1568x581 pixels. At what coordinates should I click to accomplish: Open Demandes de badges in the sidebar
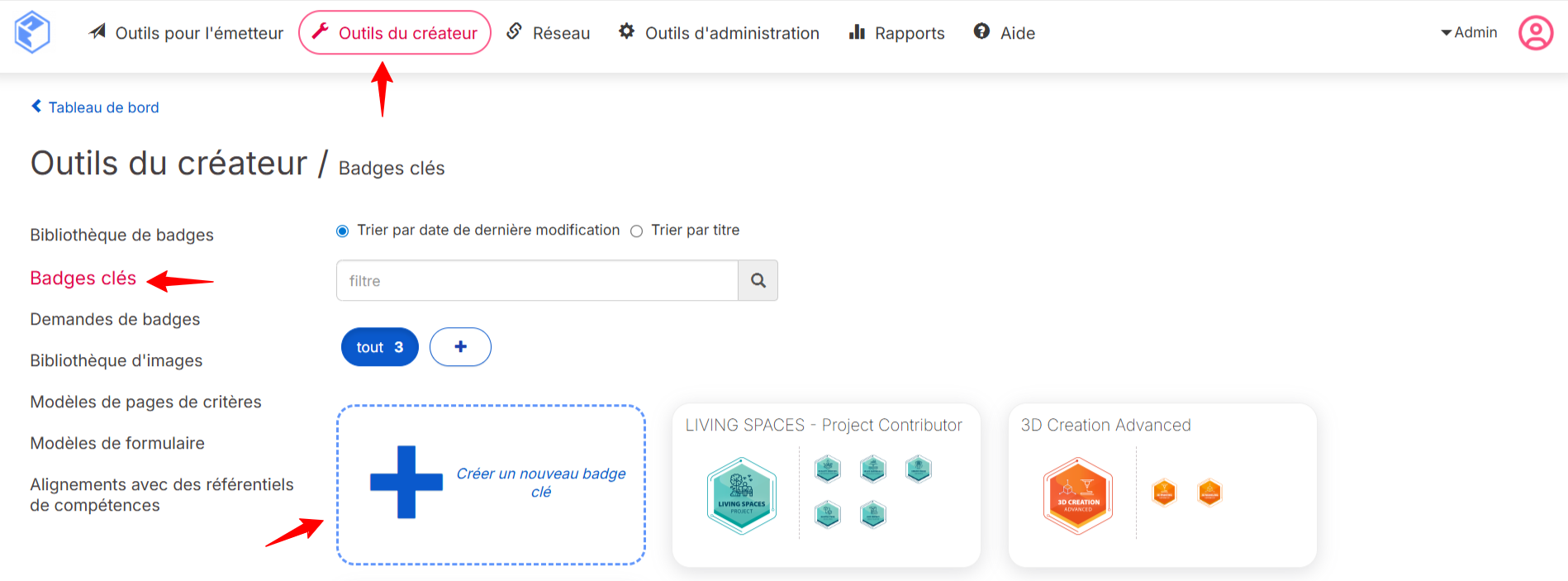(115, 319)
